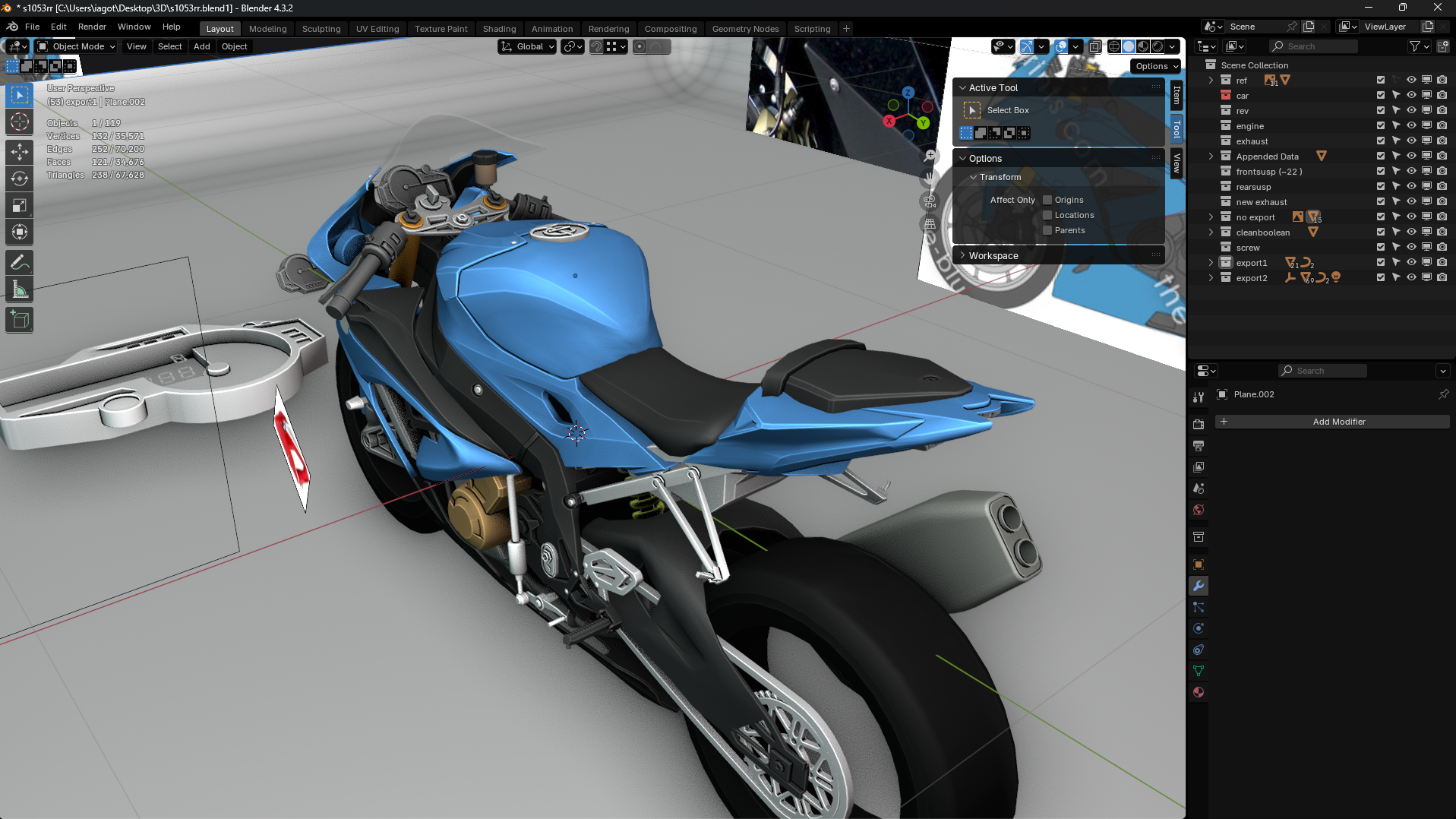Open the outliner filter funnel
This screenshot has height=819, width=1456.
[x=1414, y=46]
